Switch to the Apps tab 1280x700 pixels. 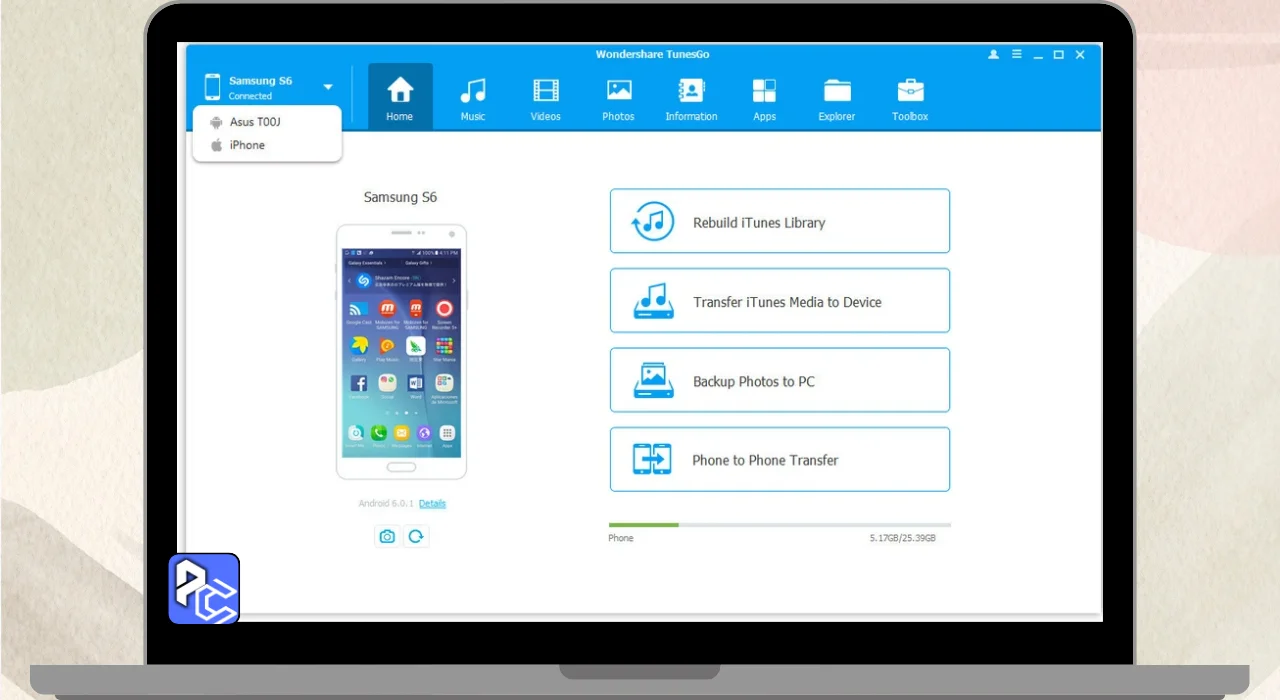765,99
